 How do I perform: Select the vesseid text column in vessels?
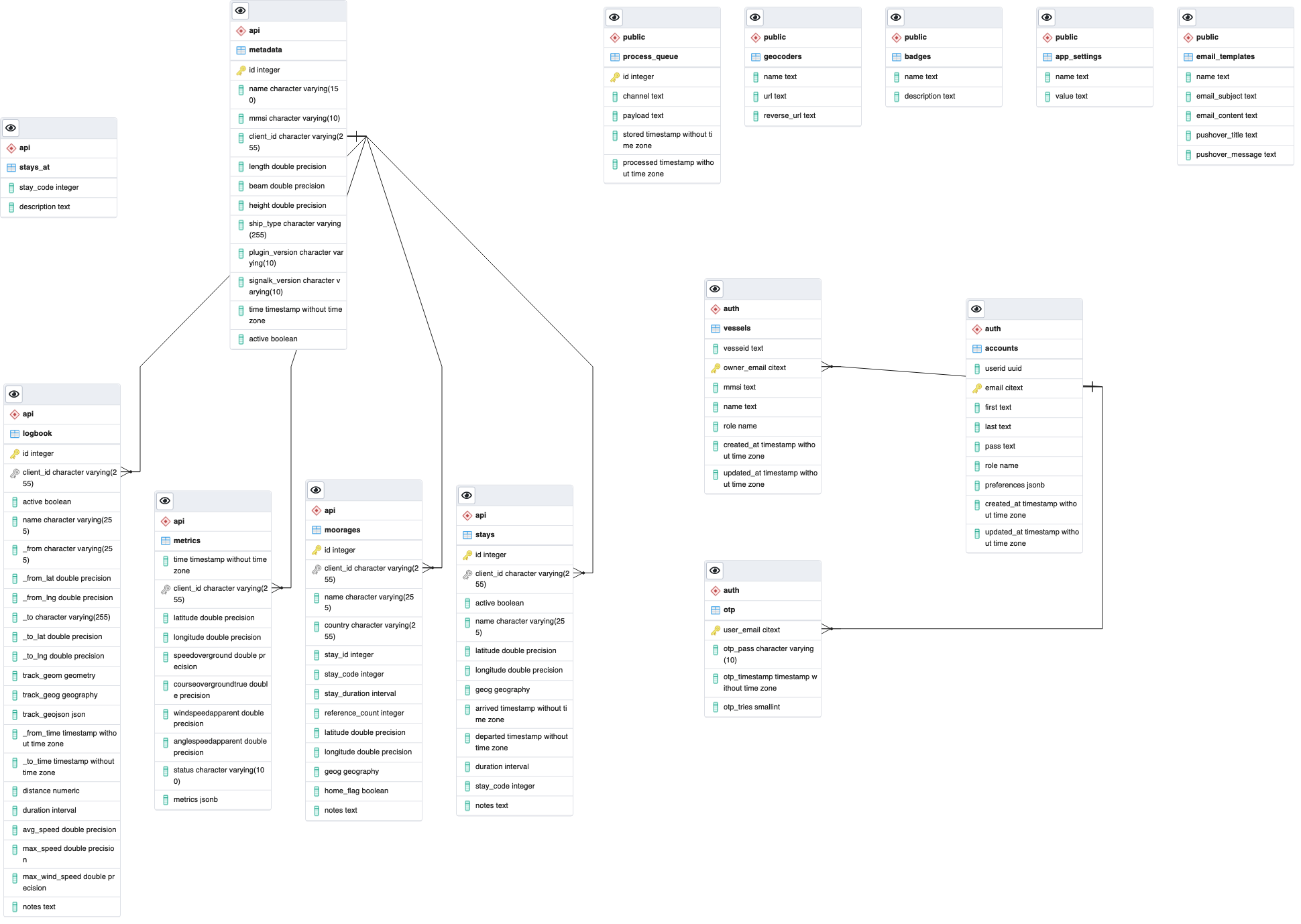pyautogui.click(x=763, y=349)
